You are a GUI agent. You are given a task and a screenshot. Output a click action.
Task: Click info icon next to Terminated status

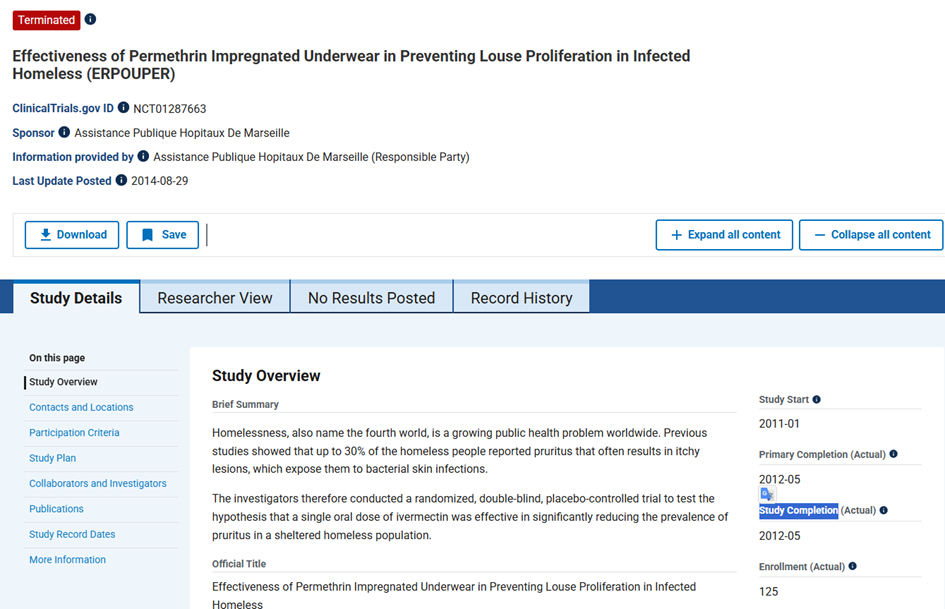click(91, 20)
